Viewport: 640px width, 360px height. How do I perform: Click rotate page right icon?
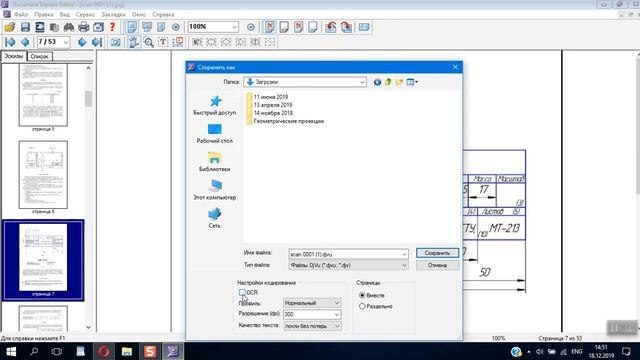(346, 27)
